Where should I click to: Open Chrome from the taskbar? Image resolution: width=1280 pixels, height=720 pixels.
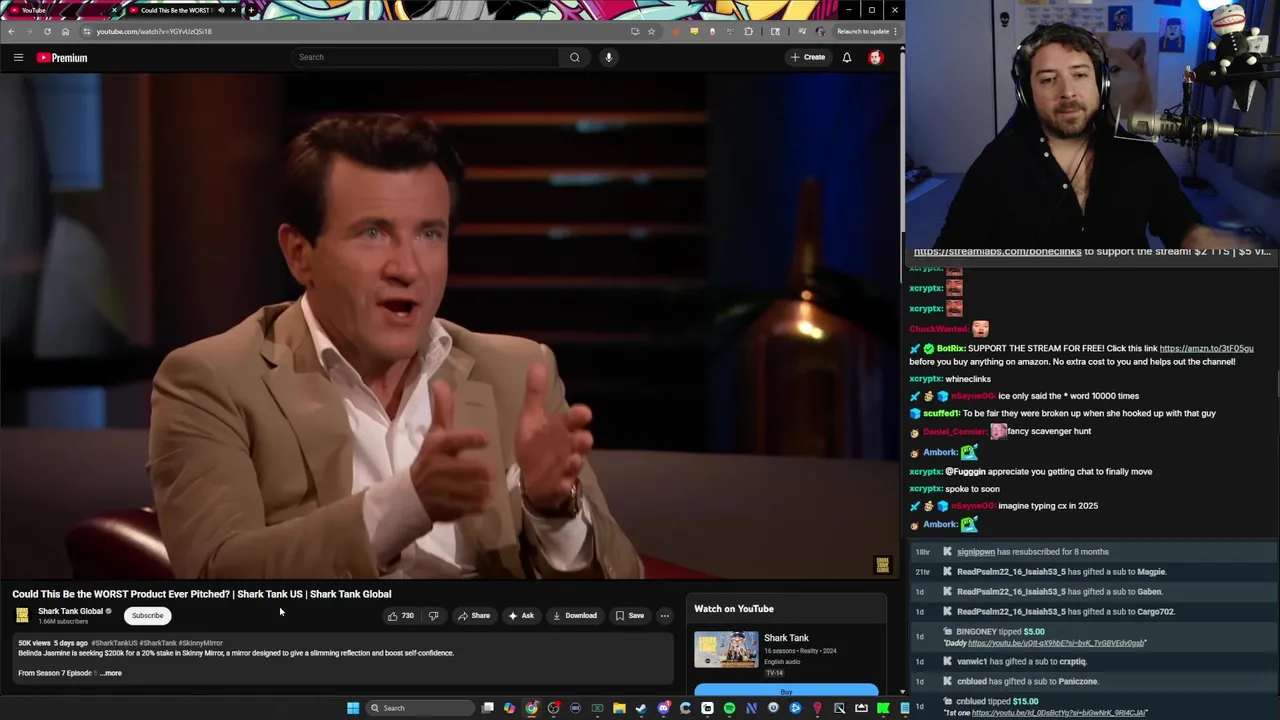[532, 708]
